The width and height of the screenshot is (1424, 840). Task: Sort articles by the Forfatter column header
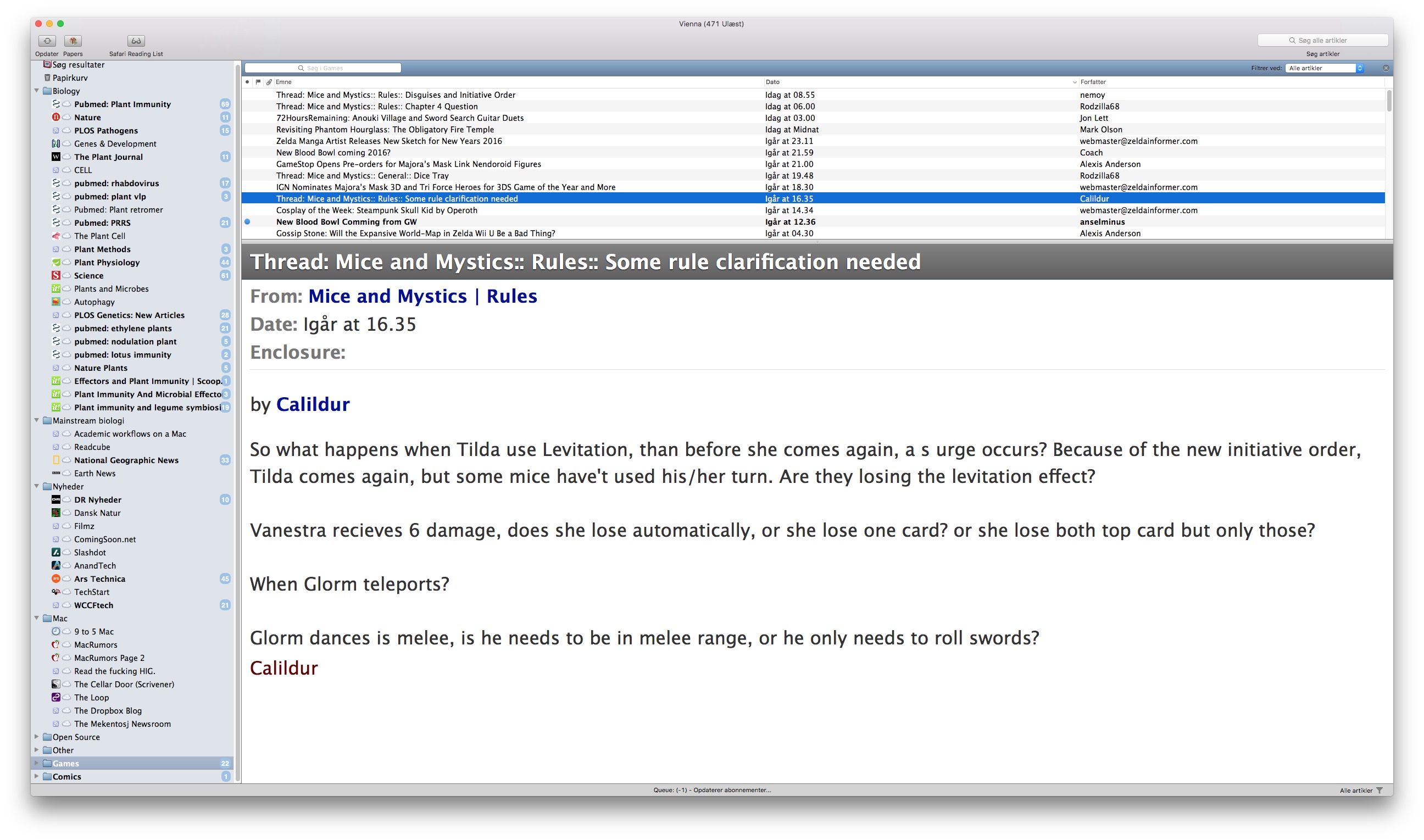coord(1092,82)
